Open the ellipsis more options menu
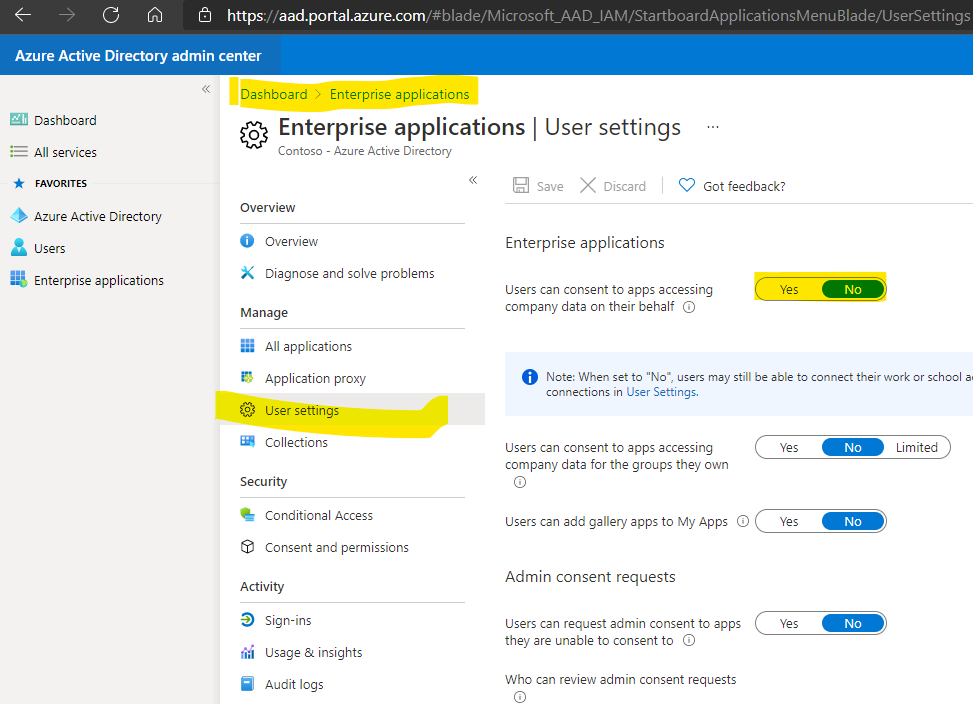The width and height of the screenshot is (973, 704). [713, 127]
